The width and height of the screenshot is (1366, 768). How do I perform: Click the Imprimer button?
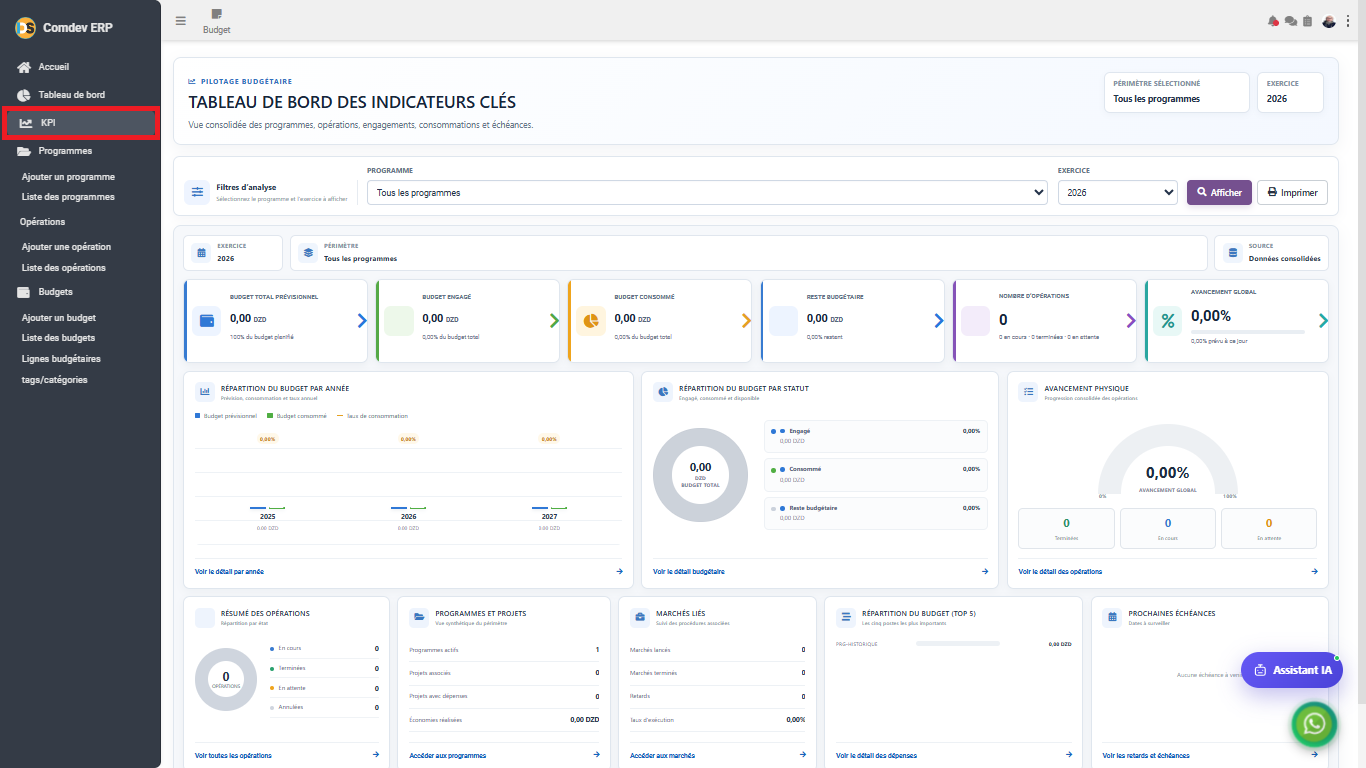click(x=1292, y=192)
